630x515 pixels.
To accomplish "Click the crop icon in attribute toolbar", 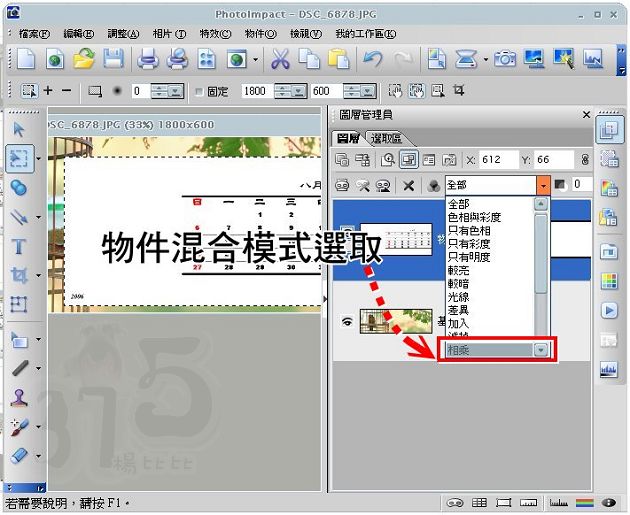I will click(459, 90).
